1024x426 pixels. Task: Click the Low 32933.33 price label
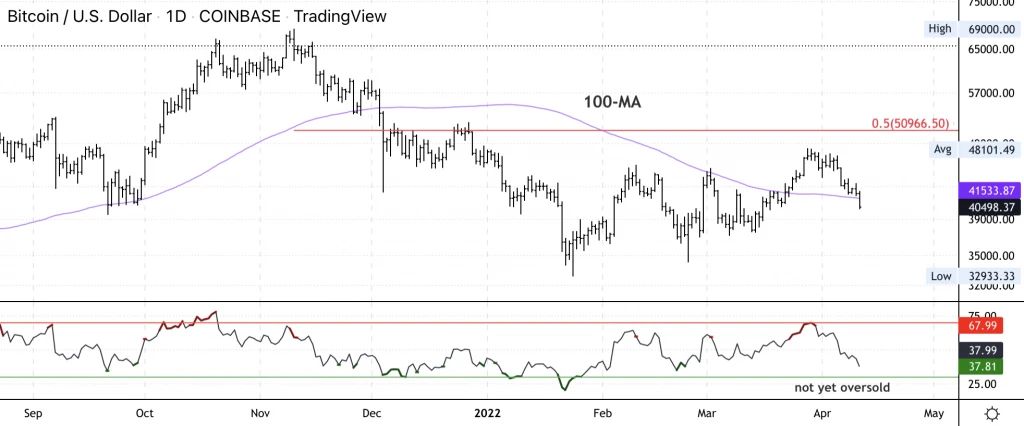tap(972, 276)
